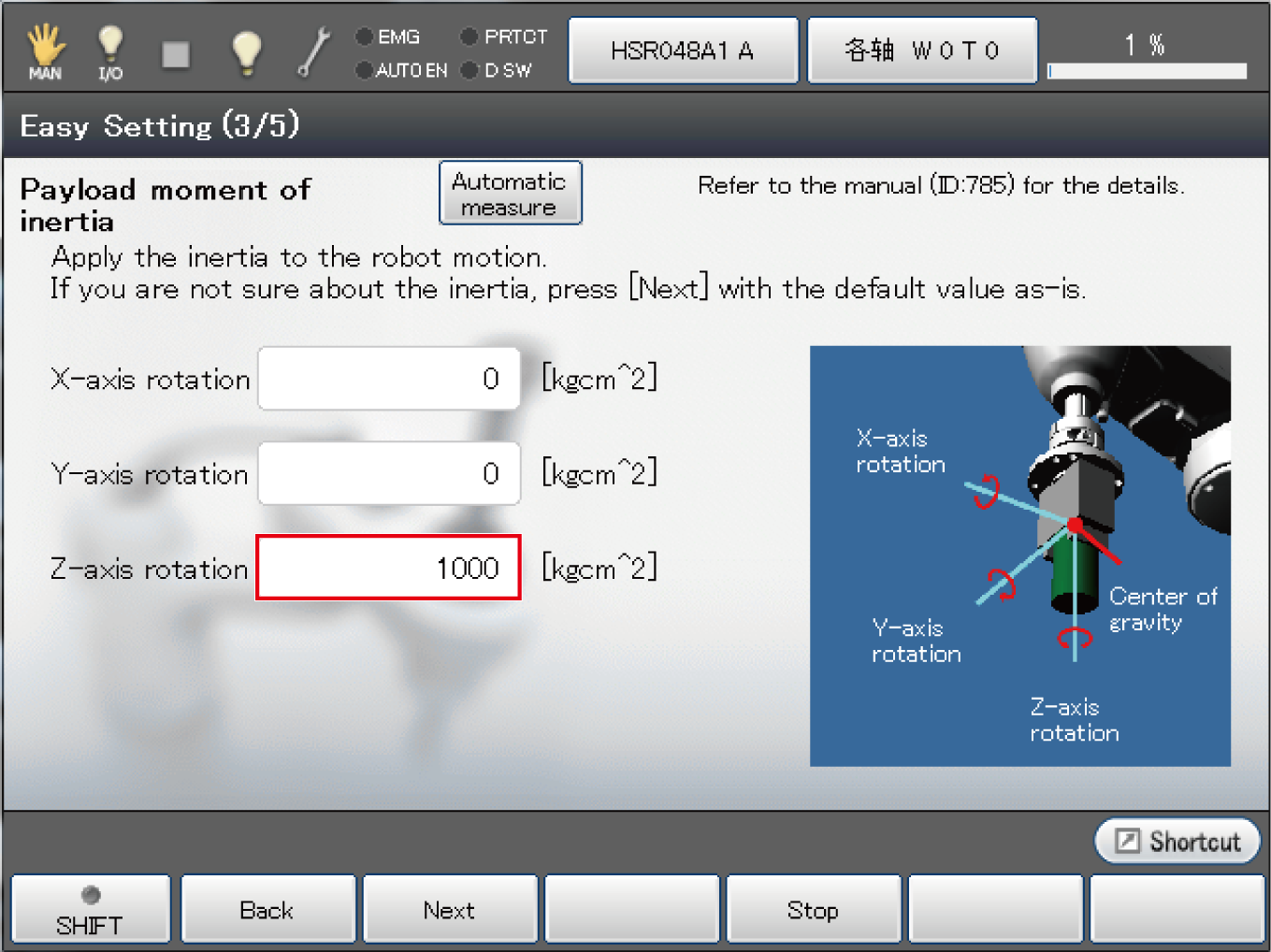The image size is (1271, 952).
Task: Tap the MAN manual mode hand icon
Action: pos(45,51)
